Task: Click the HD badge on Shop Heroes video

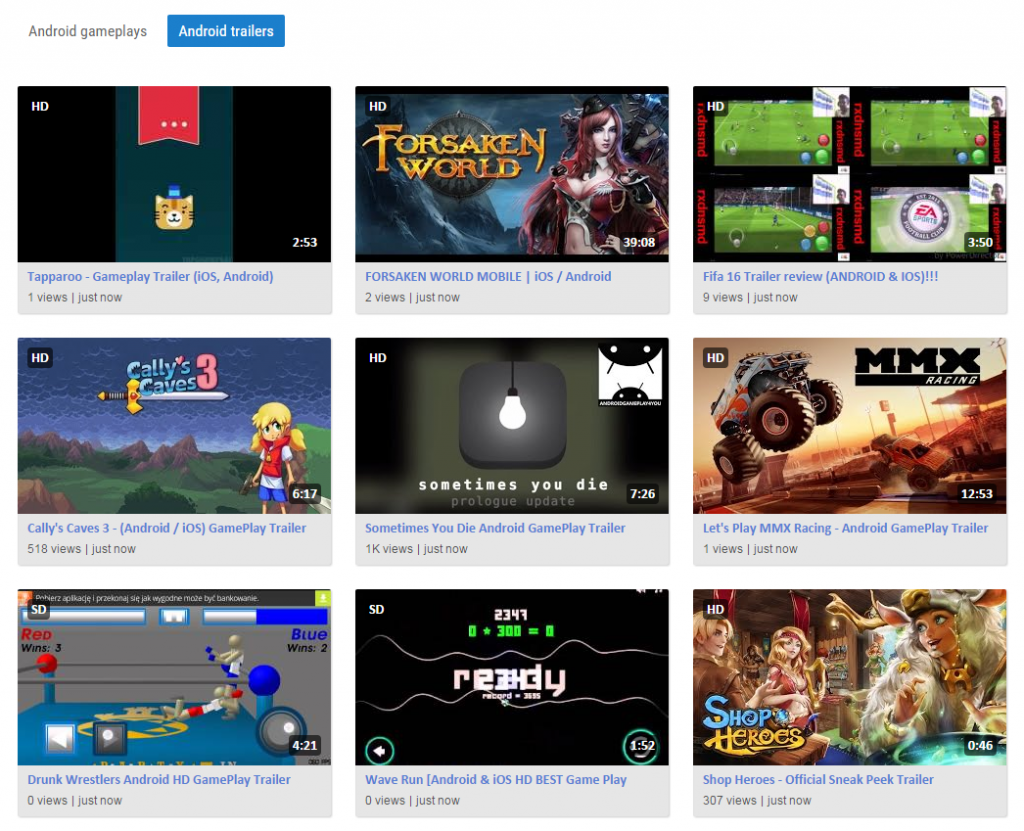Action: 715,610
